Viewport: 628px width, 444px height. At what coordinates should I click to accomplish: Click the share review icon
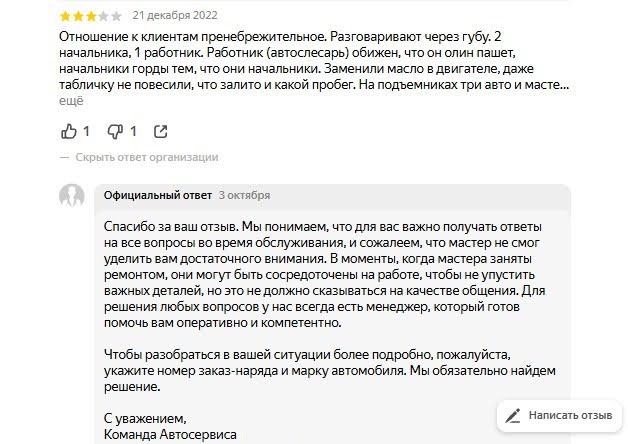click(x=162, y=131)
